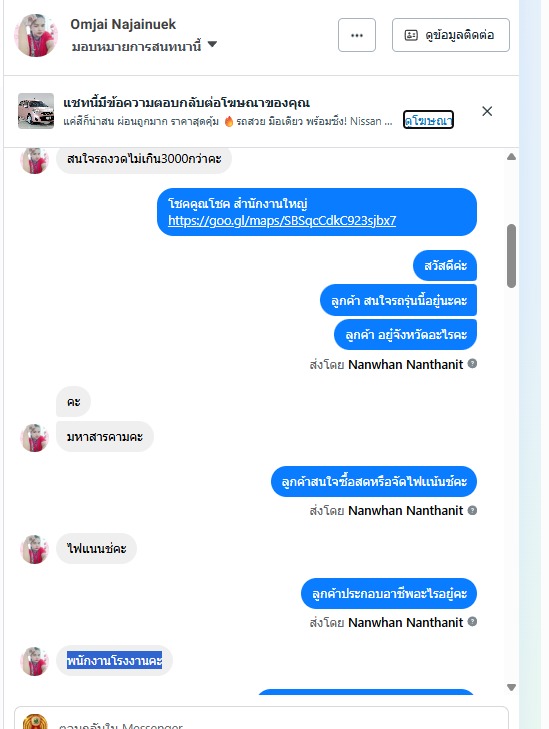This screenshot has height=729, width=549.
Task: Click Omjai Najainuek's header profile picture
Action: [x=36, y=35]
